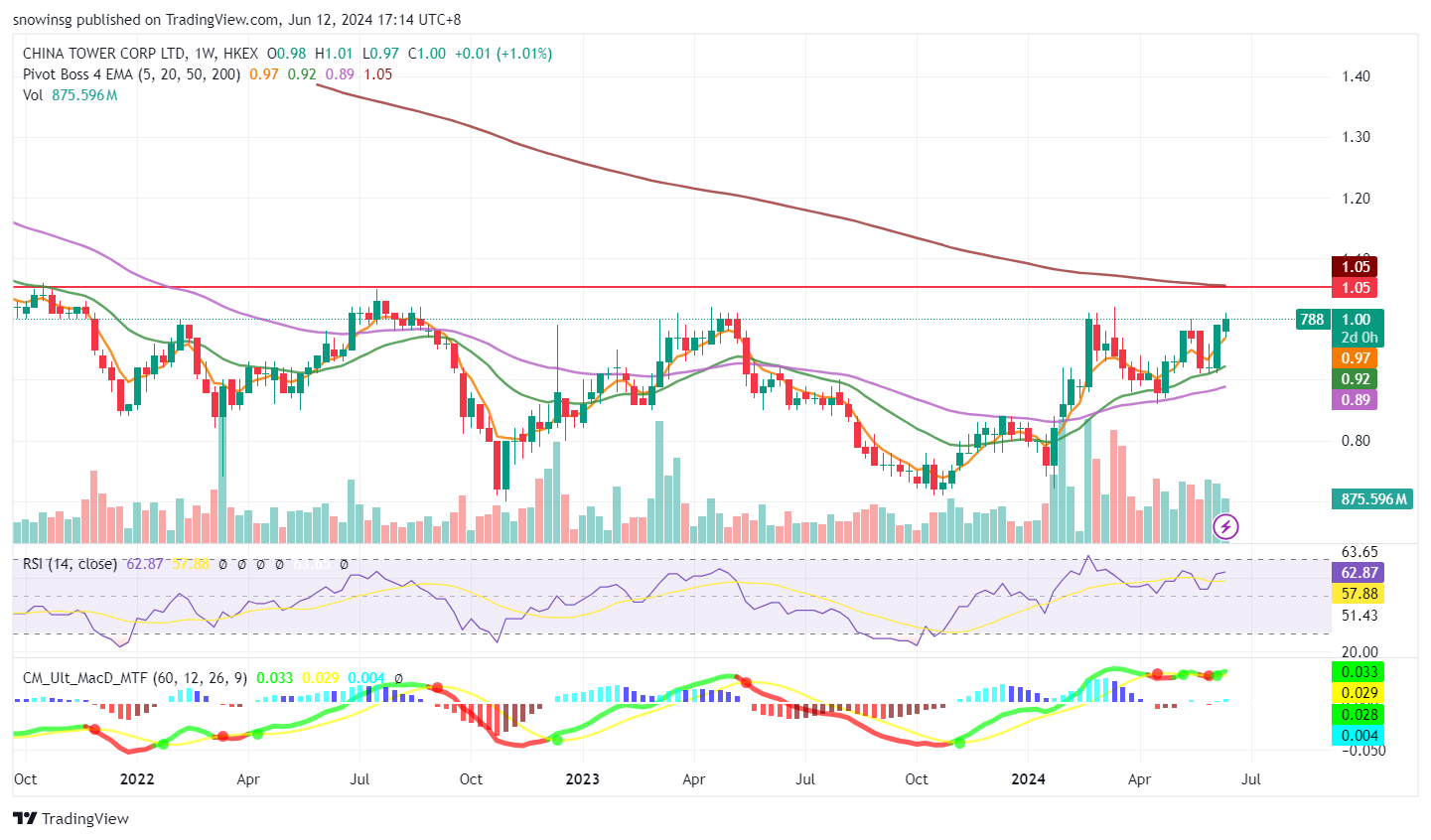
Task: Click green 0.92 value in EMA legend
Action: (302, 74)
